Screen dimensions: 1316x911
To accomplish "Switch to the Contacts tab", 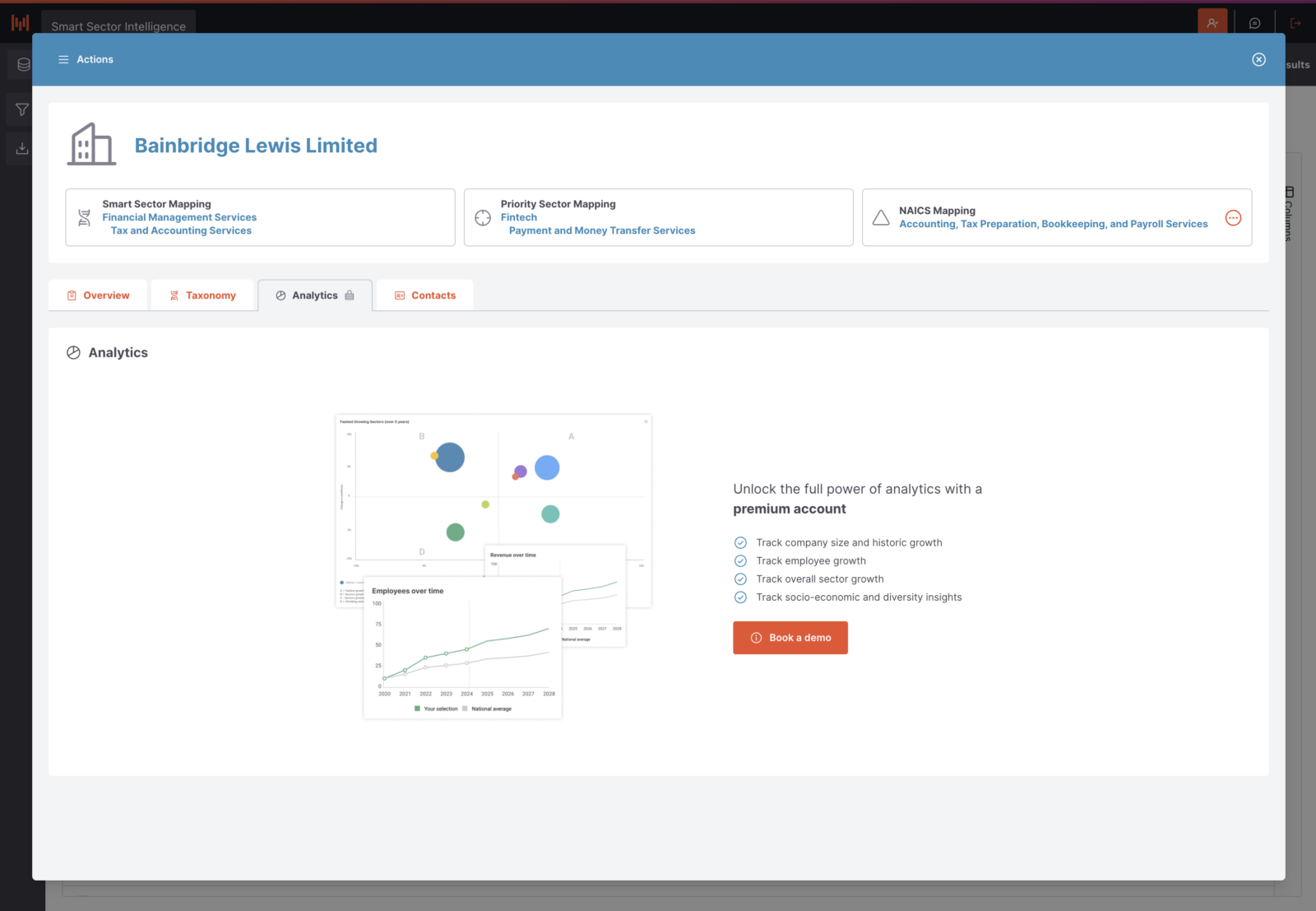I will point(425,295).
